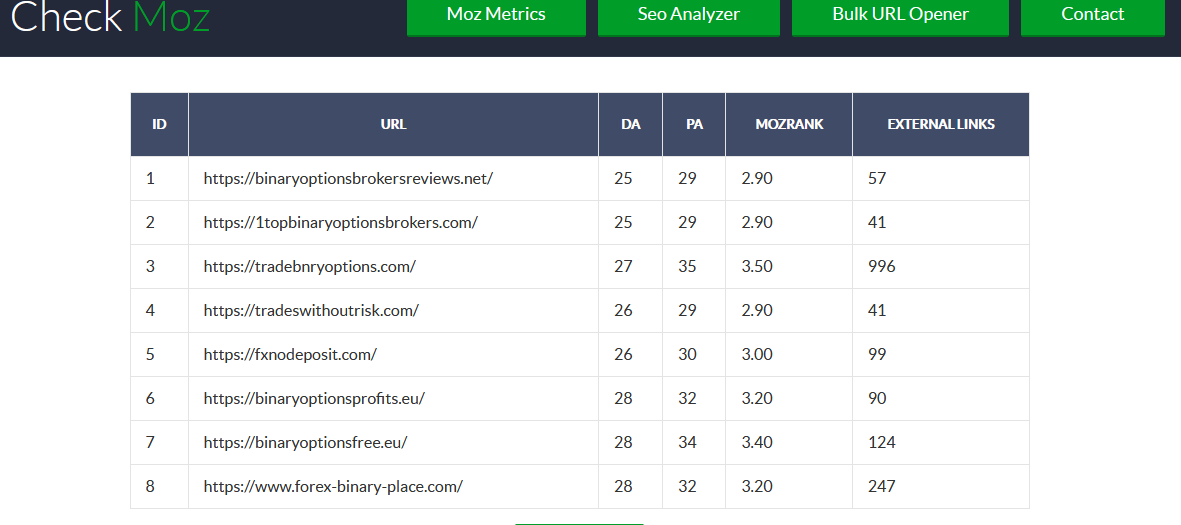Navigate to the Contact page

point(1092,15)
